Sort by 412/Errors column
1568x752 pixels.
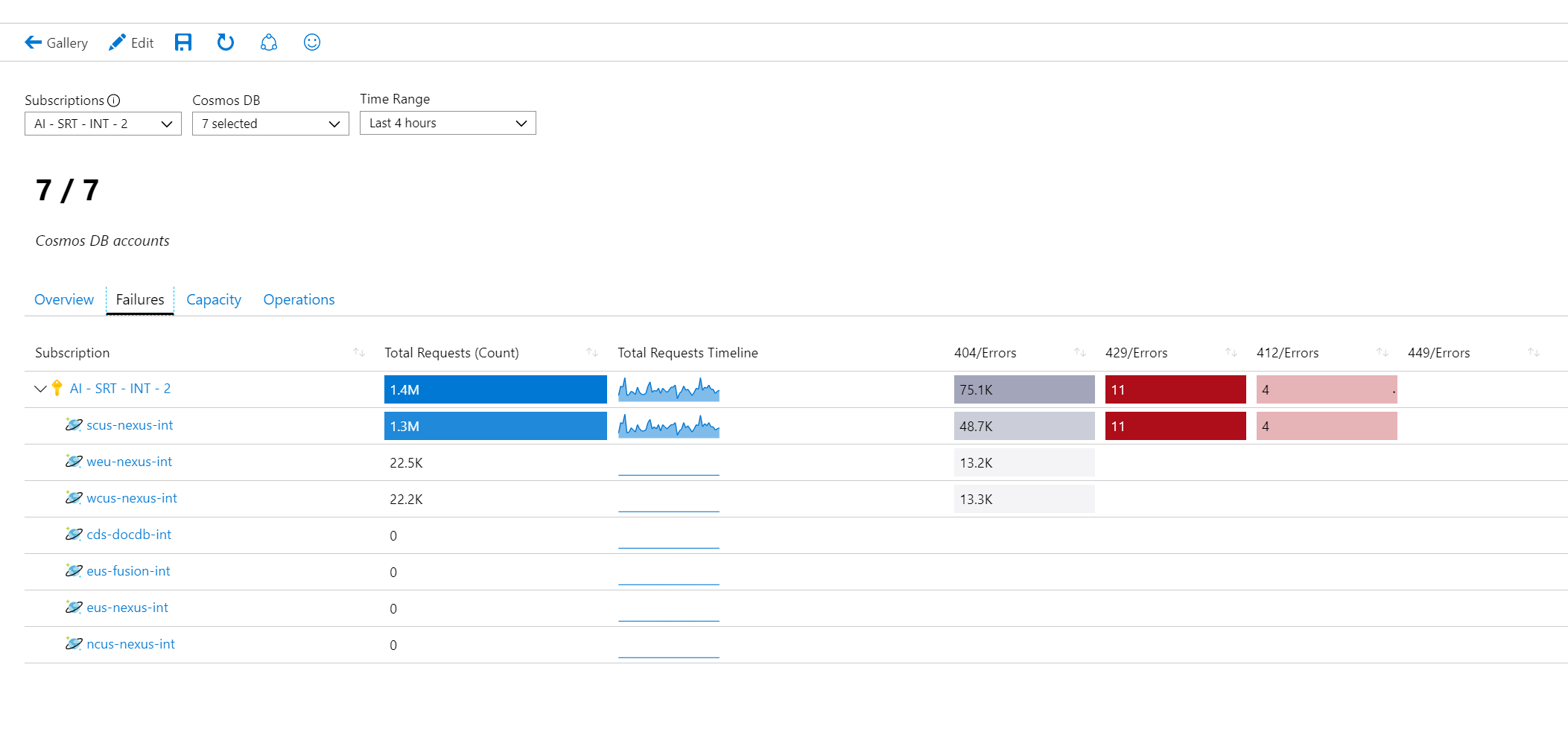click(1383, 352)
